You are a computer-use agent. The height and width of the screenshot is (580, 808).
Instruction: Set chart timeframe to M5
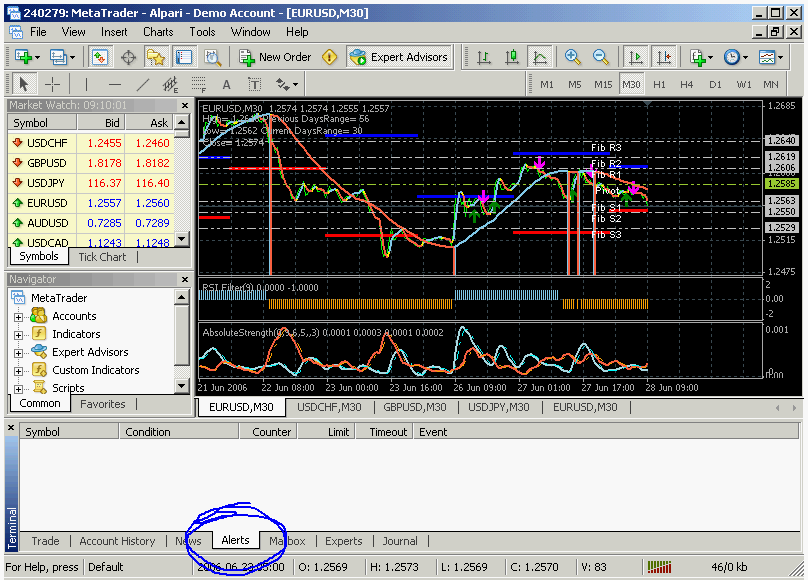click(x=575, y=84)
